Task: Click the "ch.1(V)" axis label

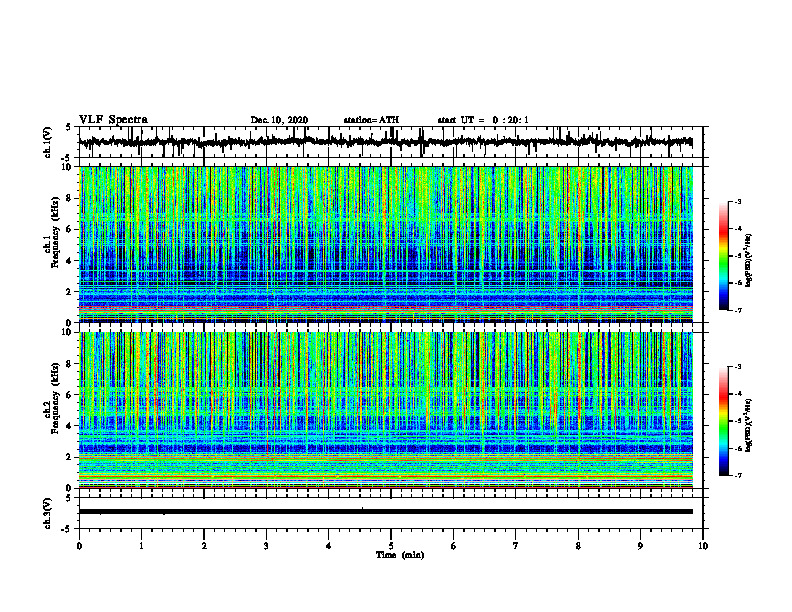Action: (x=48, y=142)
